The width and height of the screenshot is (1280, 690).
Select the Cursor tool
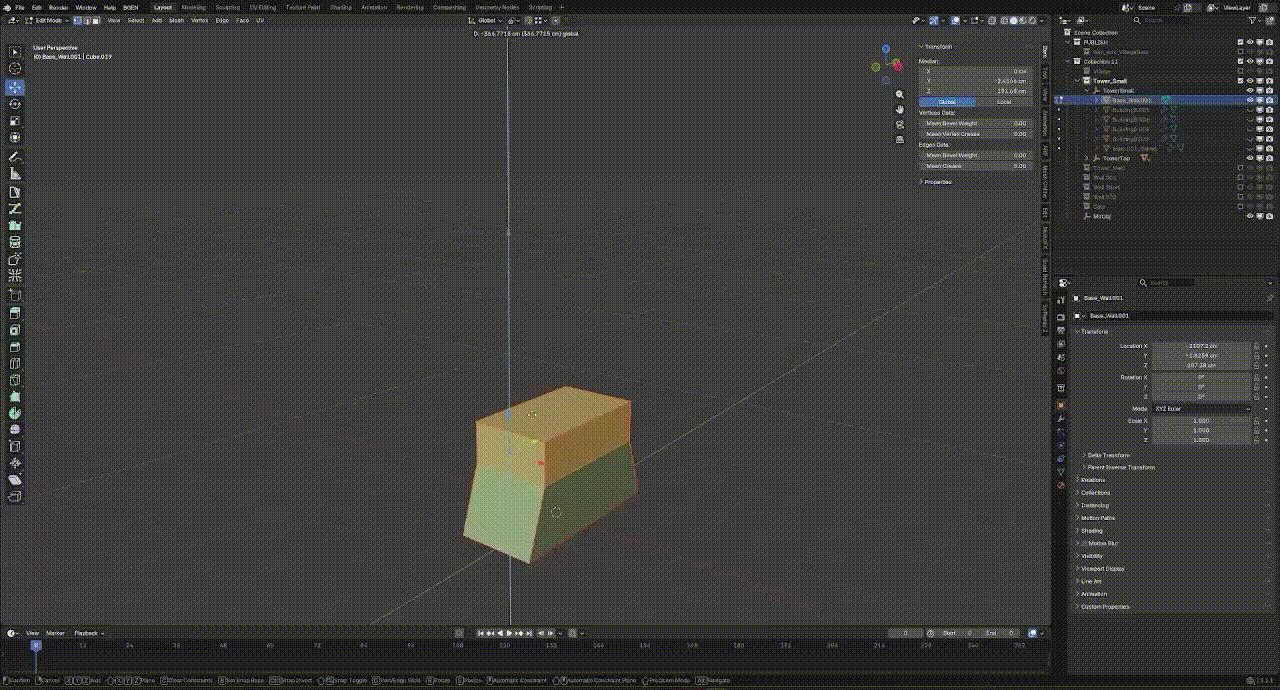click(x=15, y=69)
